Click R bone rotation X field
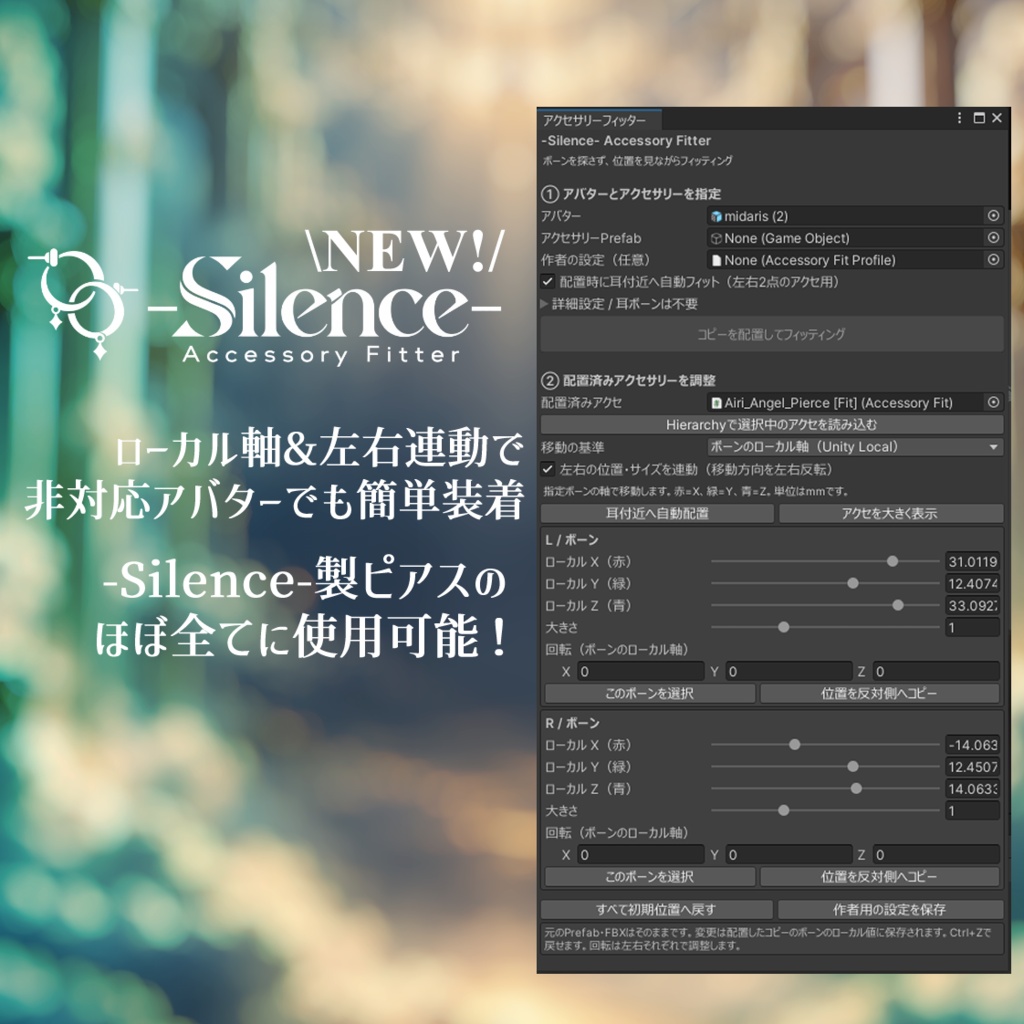The image size is (1024, 1024). [640, 855]
